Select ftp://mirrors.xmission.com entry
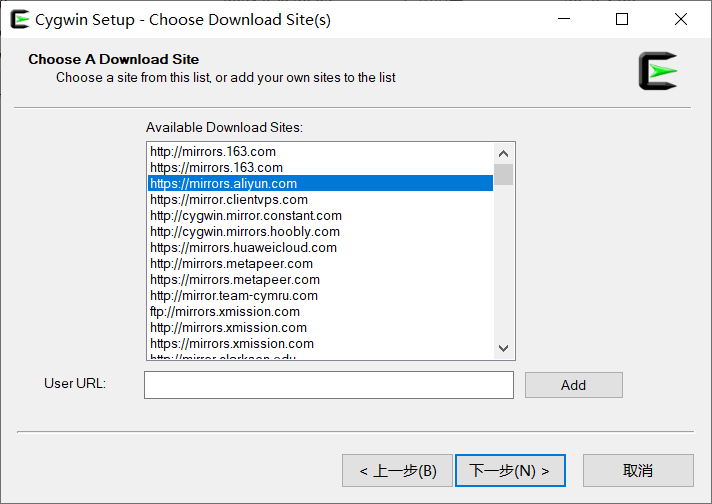Viewport: 712px width, 504px height. pyautogui.click(x=320, y=311)
